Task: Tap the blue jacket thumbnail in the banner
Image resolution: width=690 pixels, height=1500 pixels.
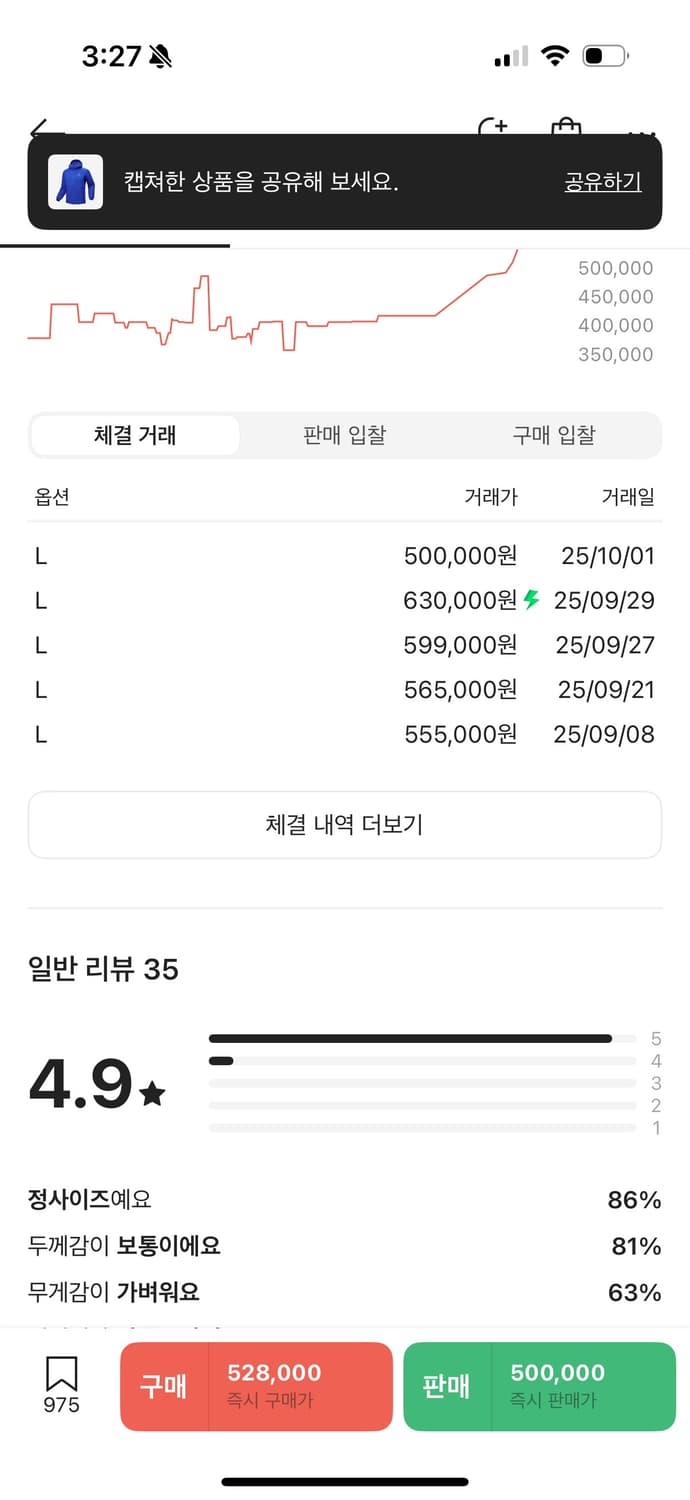Action: pos(75,182)
